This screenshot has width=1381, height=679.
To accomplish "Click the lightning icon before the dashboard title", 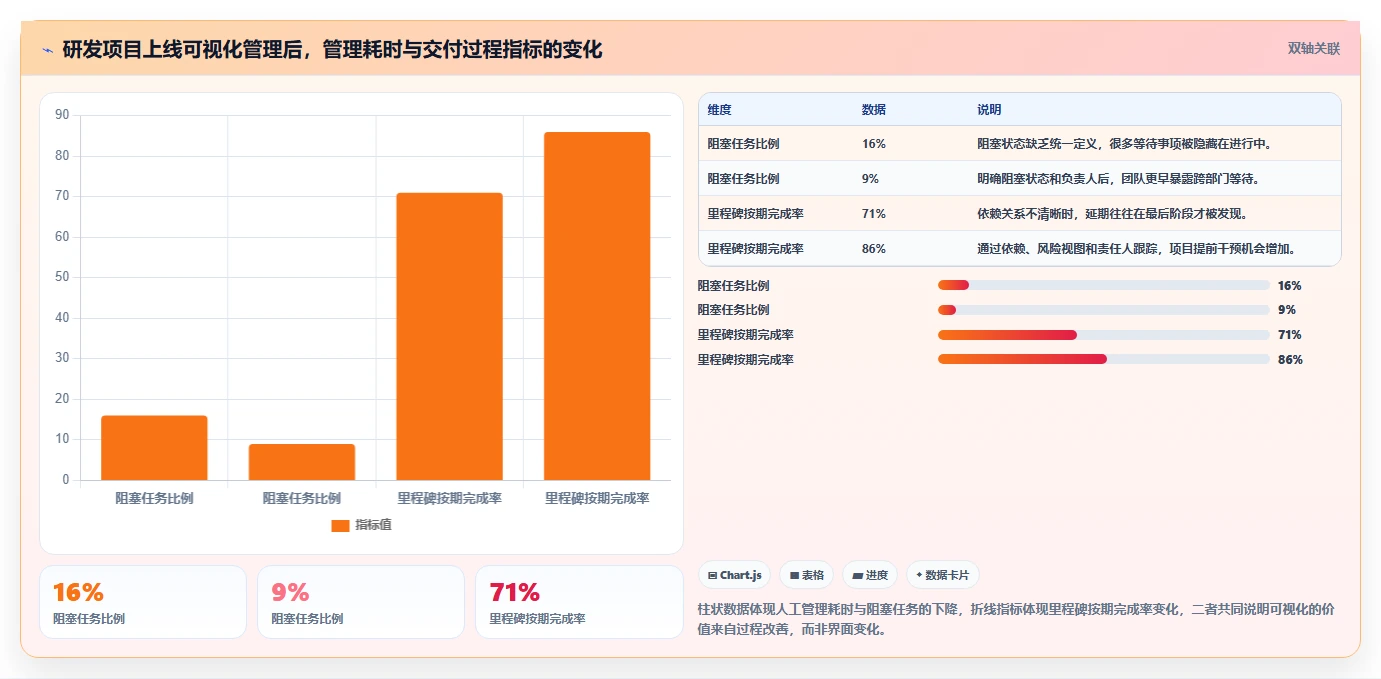I will tap(47, 50).
